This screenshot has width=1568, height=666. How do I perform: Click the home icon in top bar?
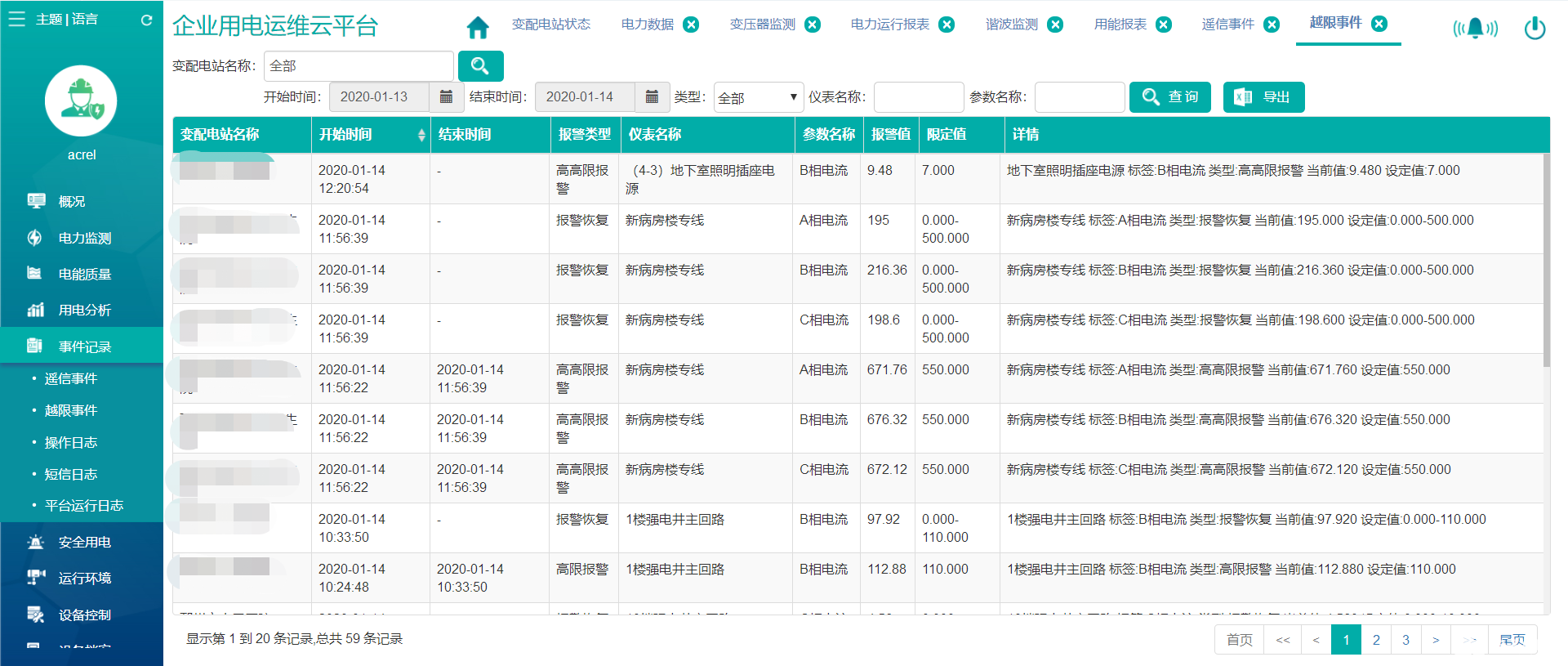tap(478, 27)
